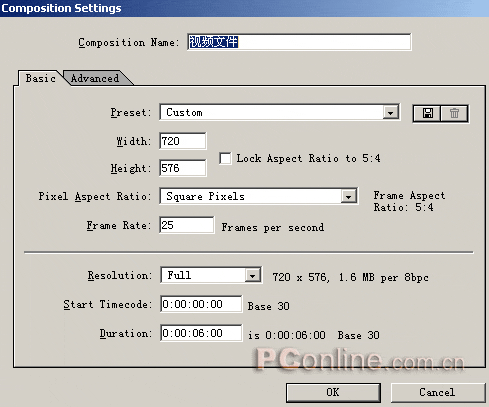Dismiss dialog with Cancel button
The image size is (489, 407).
437,392
